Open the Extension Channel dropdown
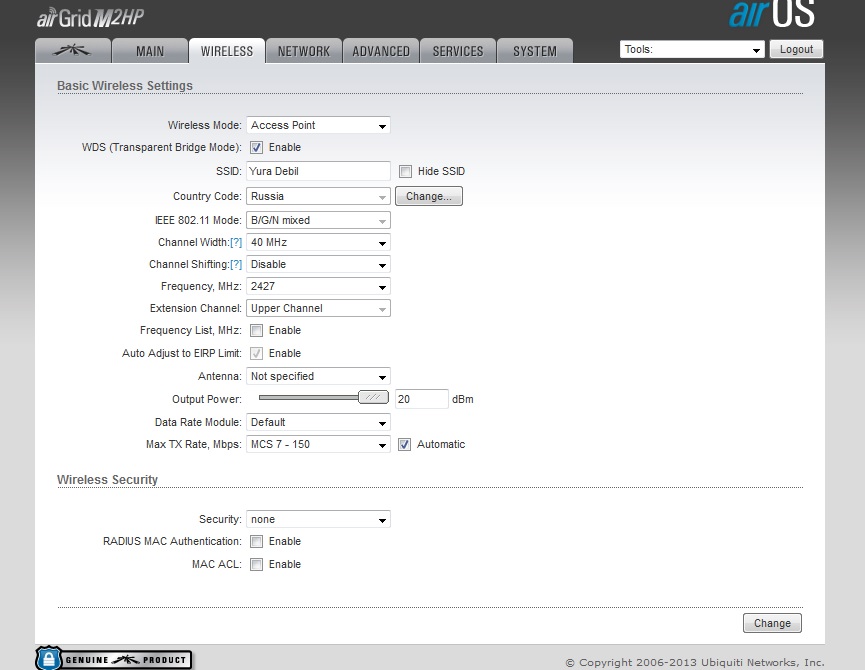865x670 pixels. click(x=318, y=308)
